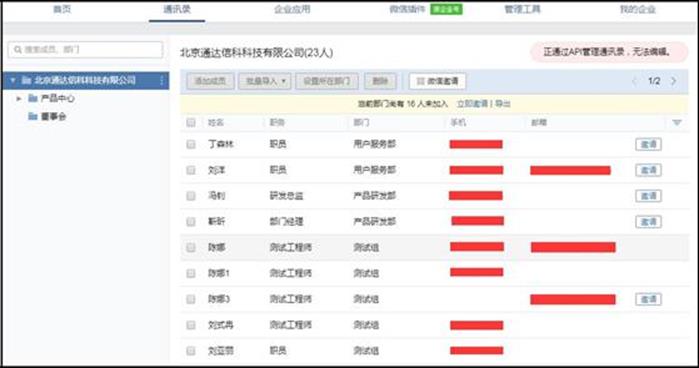Click the 1/2 page indicator
The image size is (699, 368).
tap(654, 81)
